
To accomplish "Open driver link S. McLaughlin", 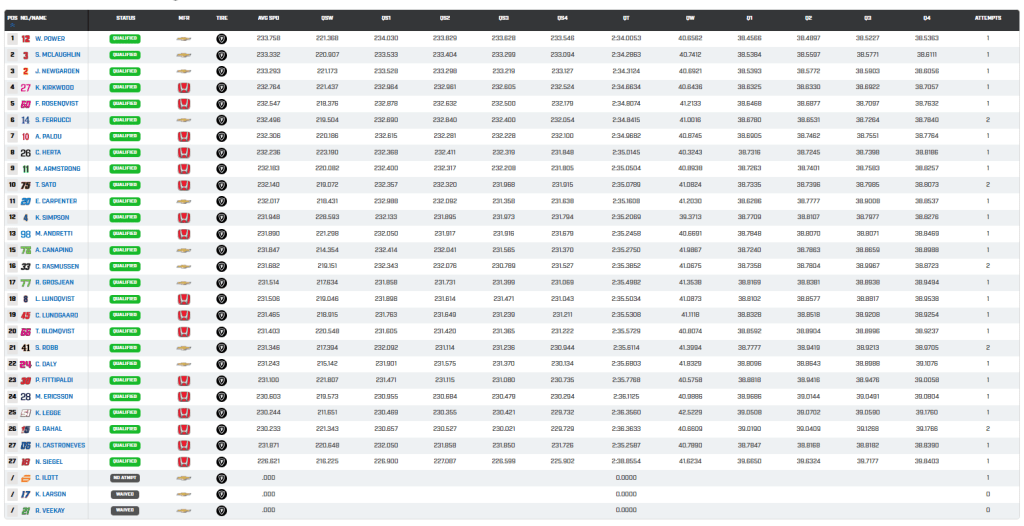I will (58, 55).
